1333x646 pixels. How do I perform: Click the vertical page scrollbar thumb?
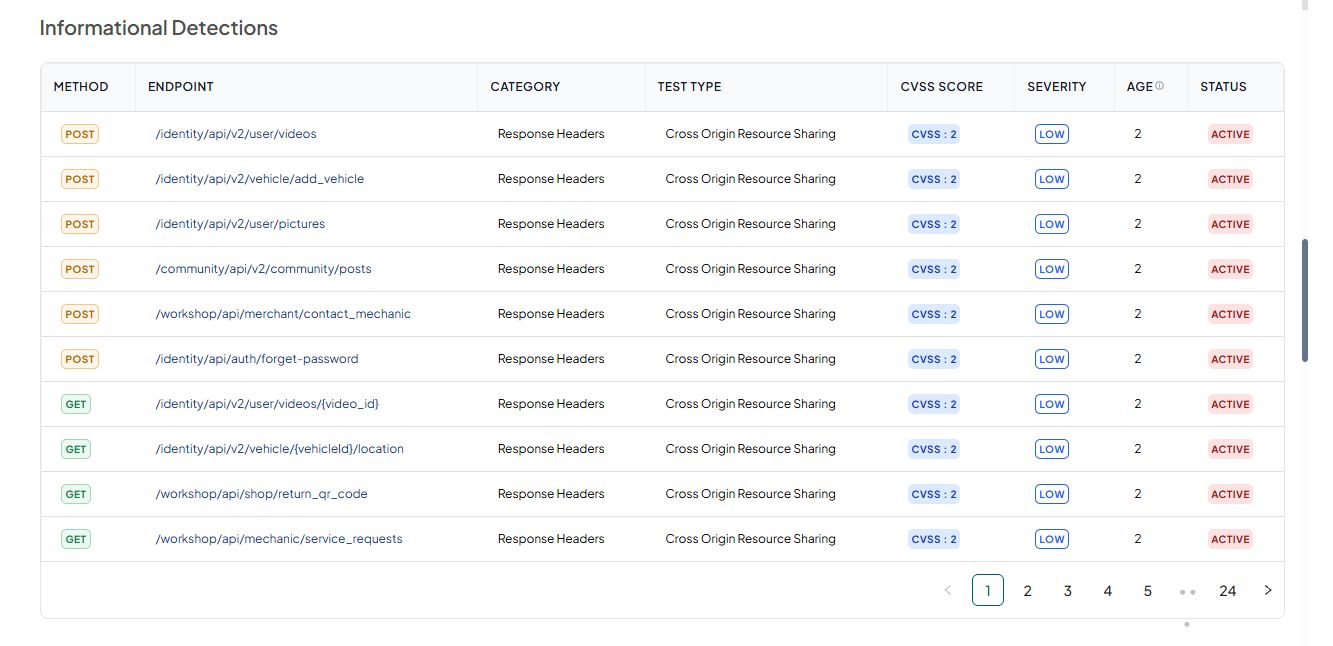[1305, 300]
